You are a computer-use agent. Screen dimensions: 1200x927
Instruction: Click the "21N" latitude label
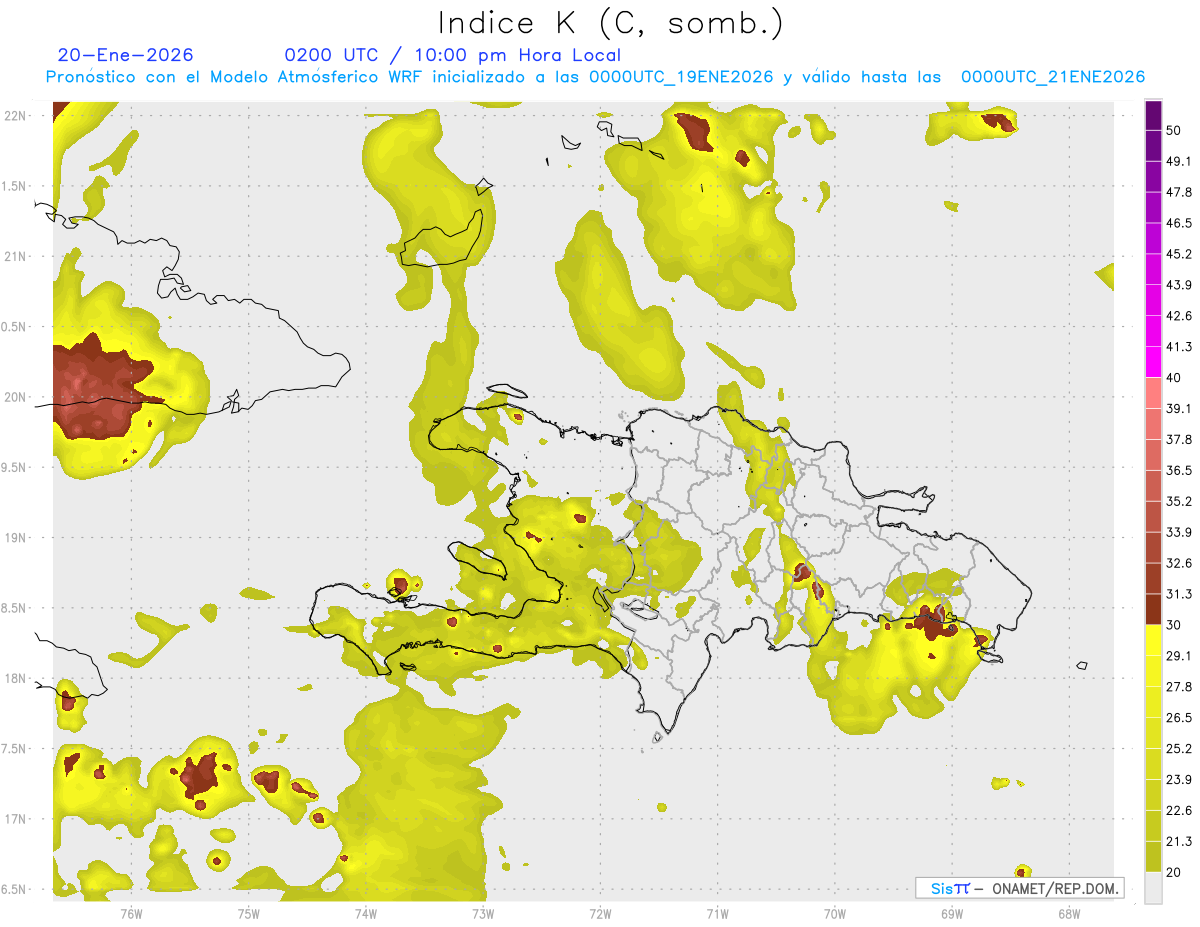coord(16,256)
